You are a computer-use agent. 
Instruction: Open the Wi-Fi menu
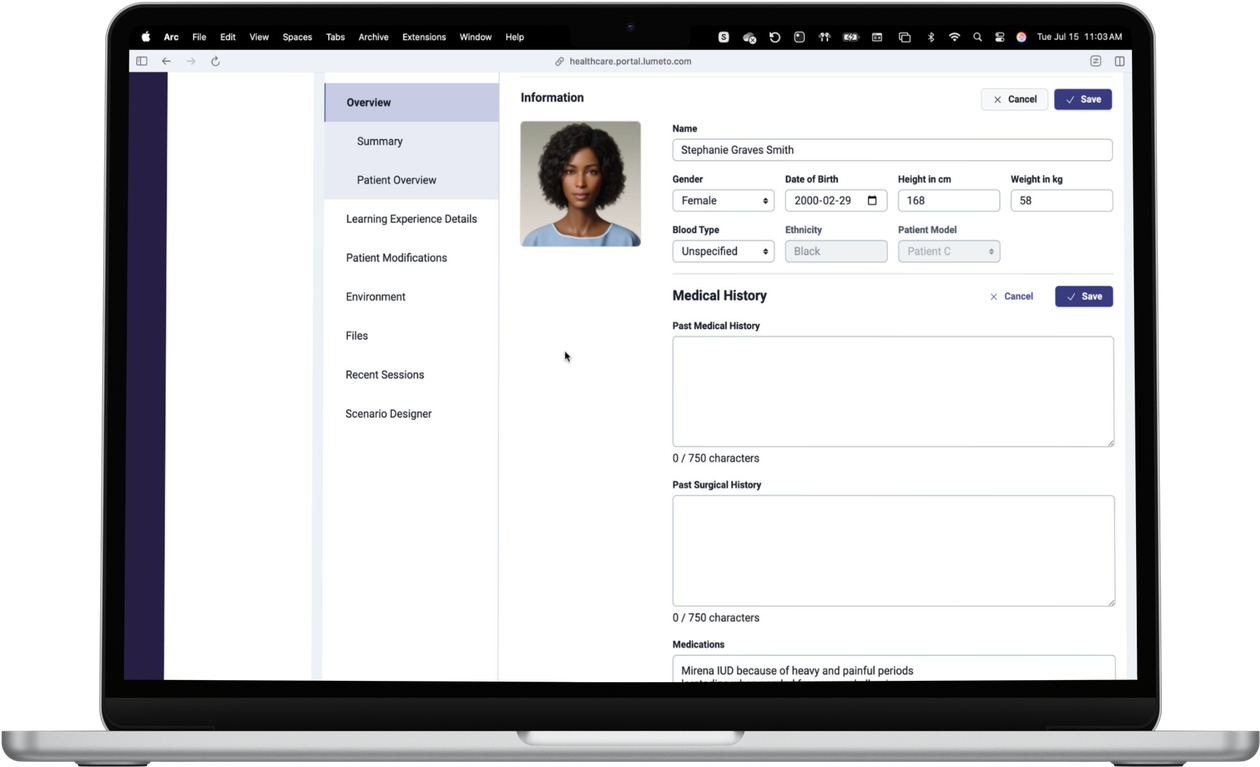pos(955,37)
